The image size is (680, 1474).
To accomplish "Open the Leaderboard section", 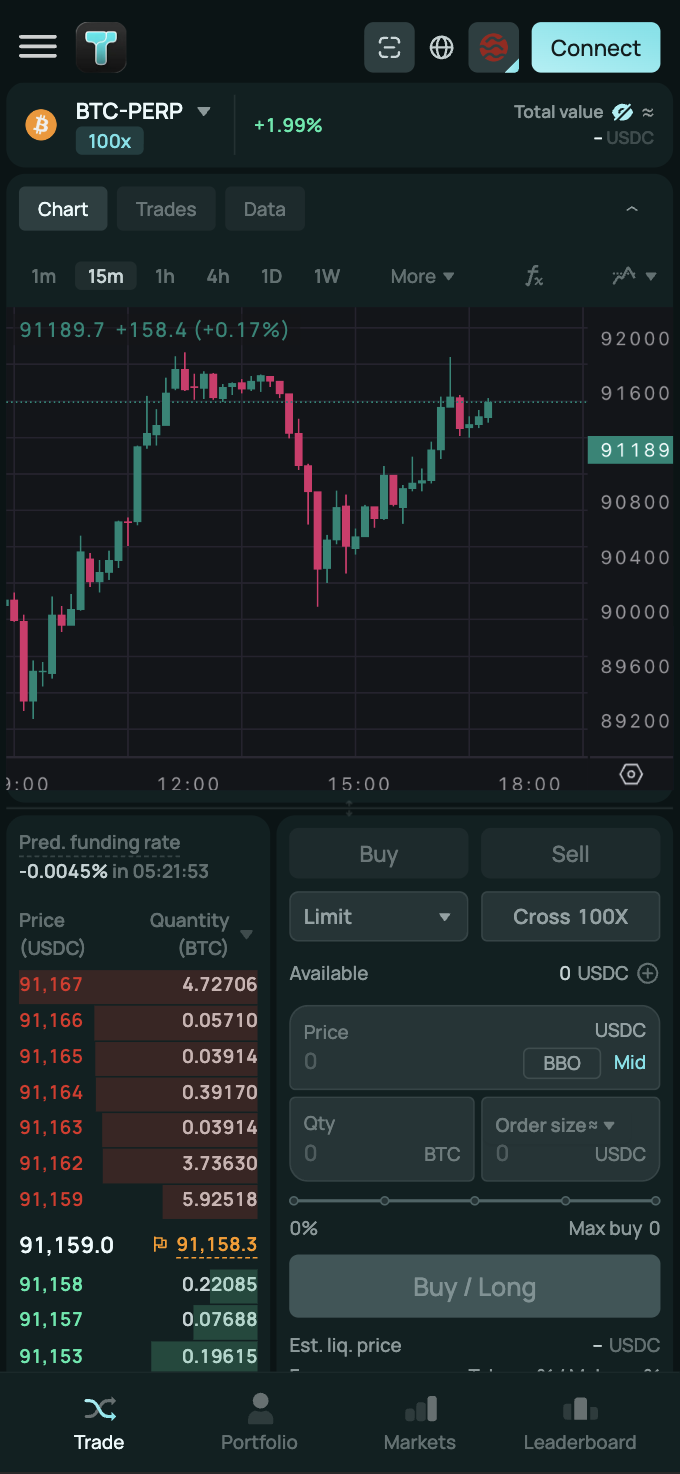I will tap(580, 1423).
